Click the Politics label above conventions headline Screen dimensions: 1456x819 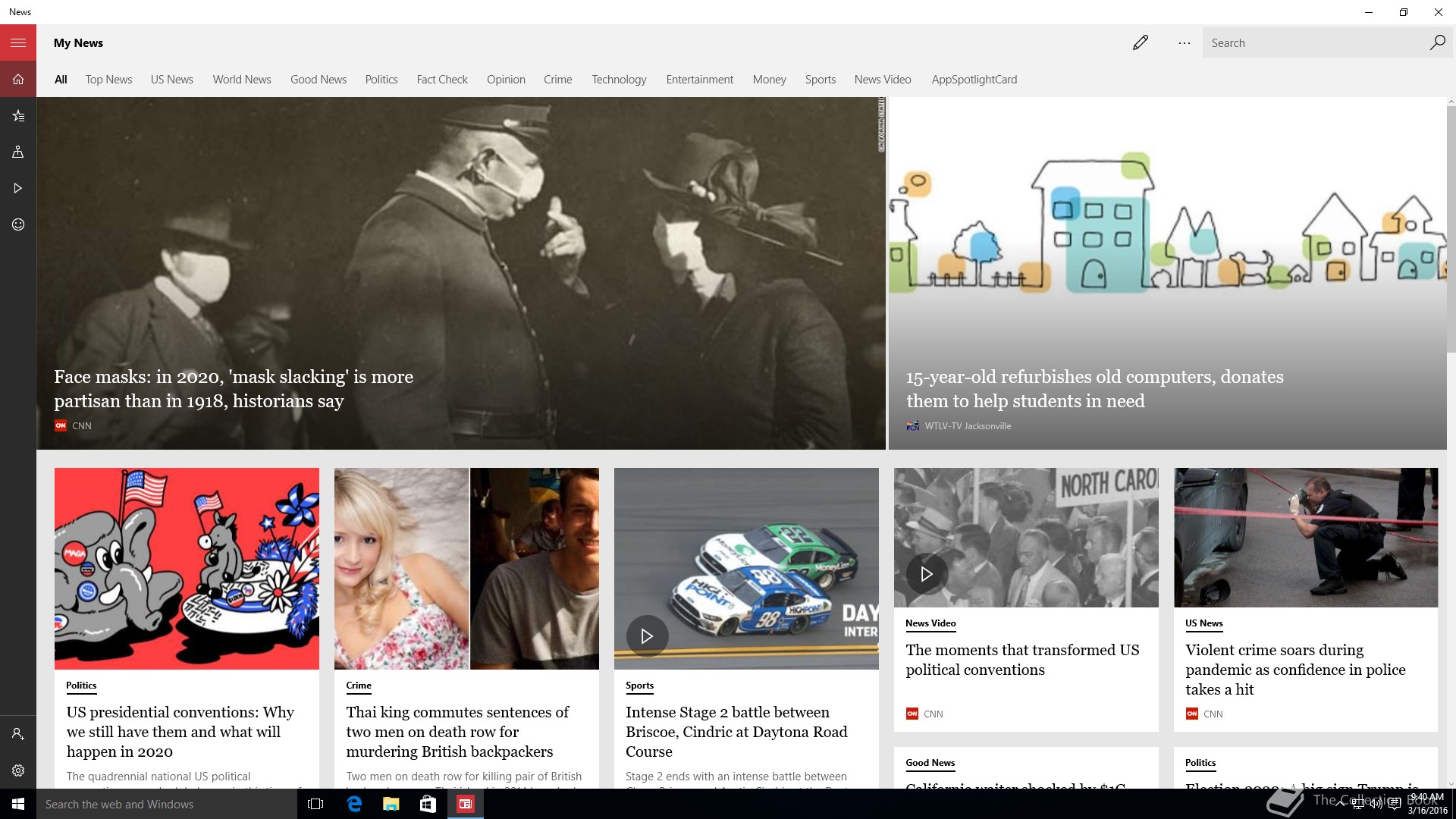[81, 686]
